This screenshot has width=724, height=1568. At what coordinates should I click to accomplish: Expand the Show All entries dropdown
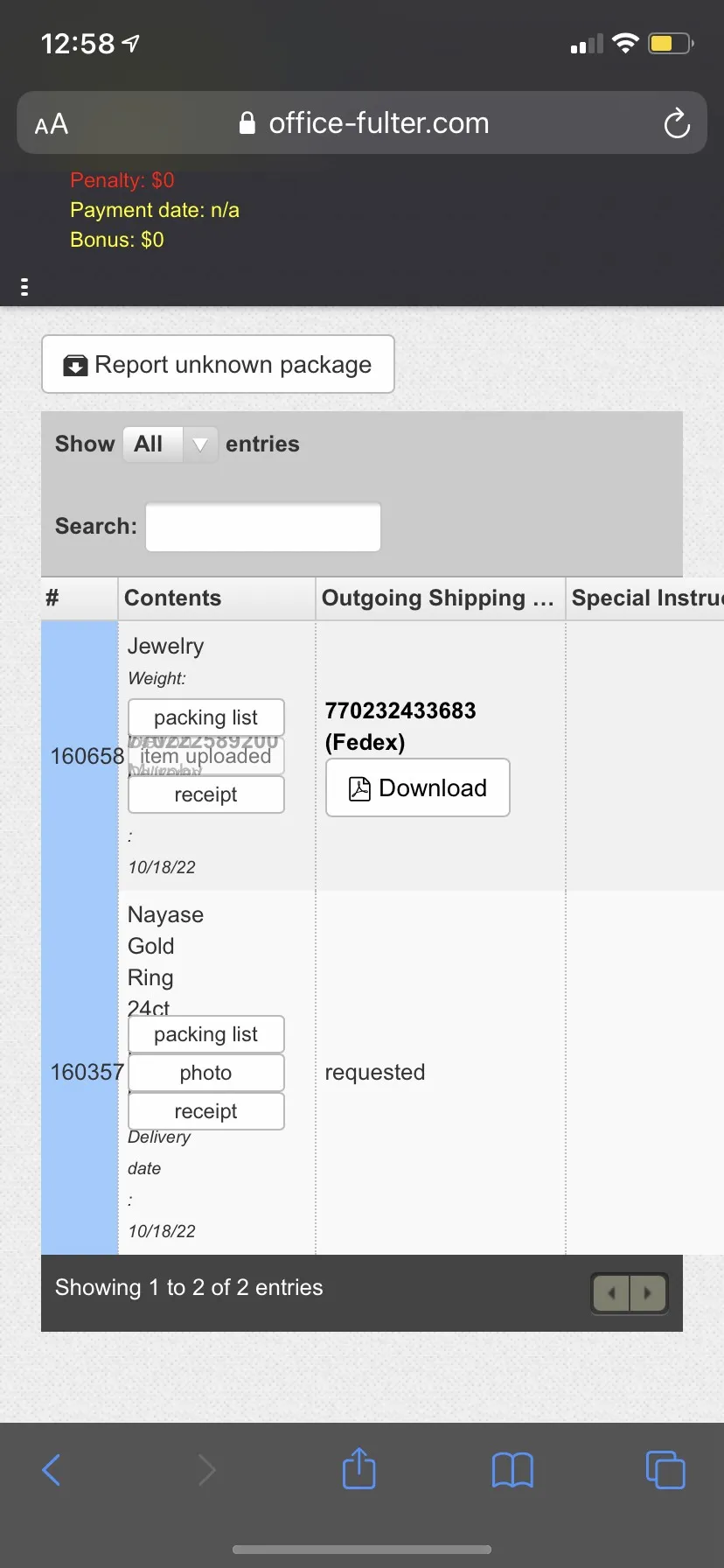[x=170, y=444]
